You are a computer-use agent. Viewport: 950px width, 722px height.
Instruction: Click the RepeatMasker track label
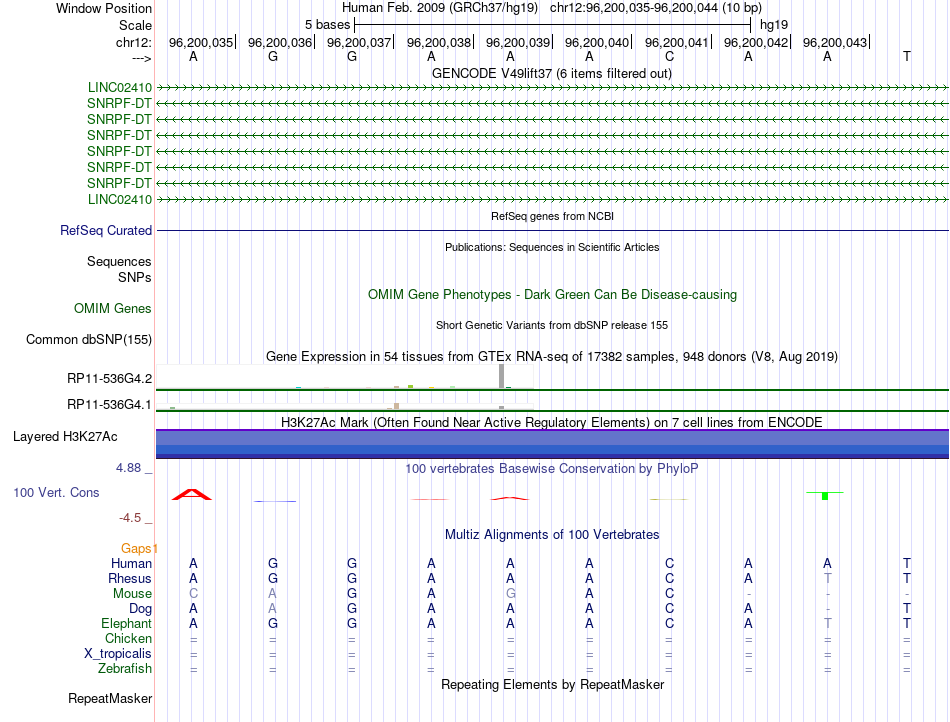tap(110, 698)
